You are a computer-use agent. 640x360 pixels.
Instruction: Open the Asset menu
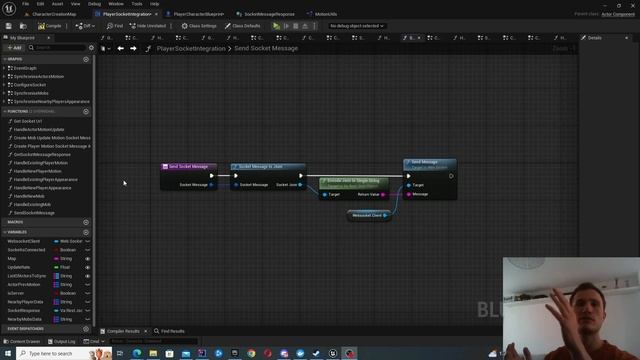57,4
